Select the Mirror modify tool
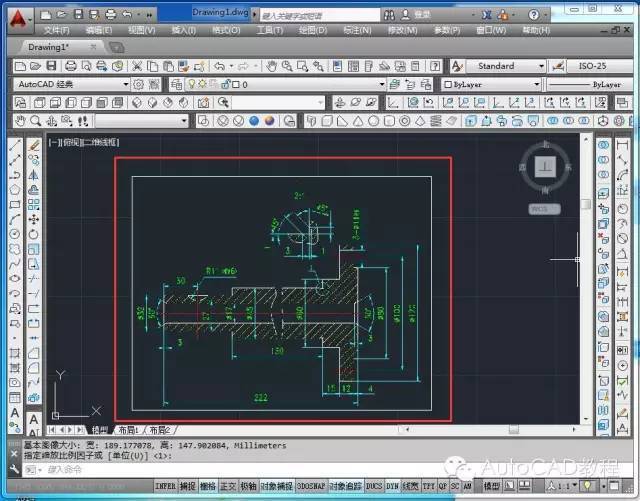640x501 pixels. [x=34, y=175]
